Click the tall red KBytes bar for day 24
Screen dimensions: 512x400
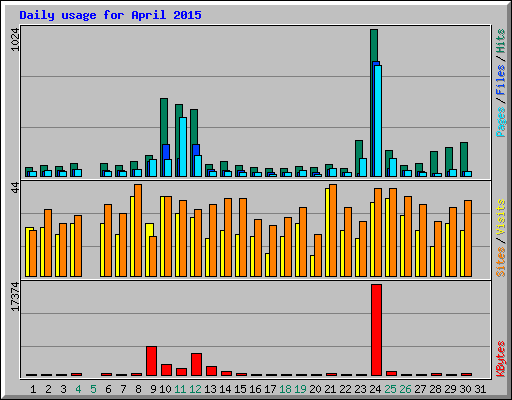(x=376, y=330)
